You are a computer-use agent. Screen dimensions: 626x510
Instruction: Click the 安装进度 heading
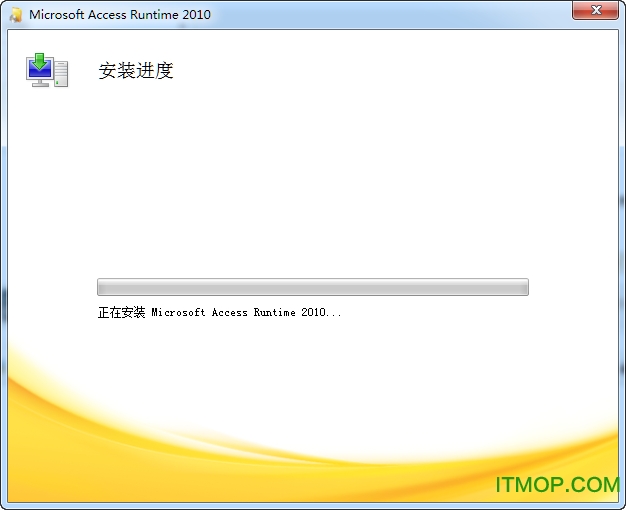tap(136, 71)
